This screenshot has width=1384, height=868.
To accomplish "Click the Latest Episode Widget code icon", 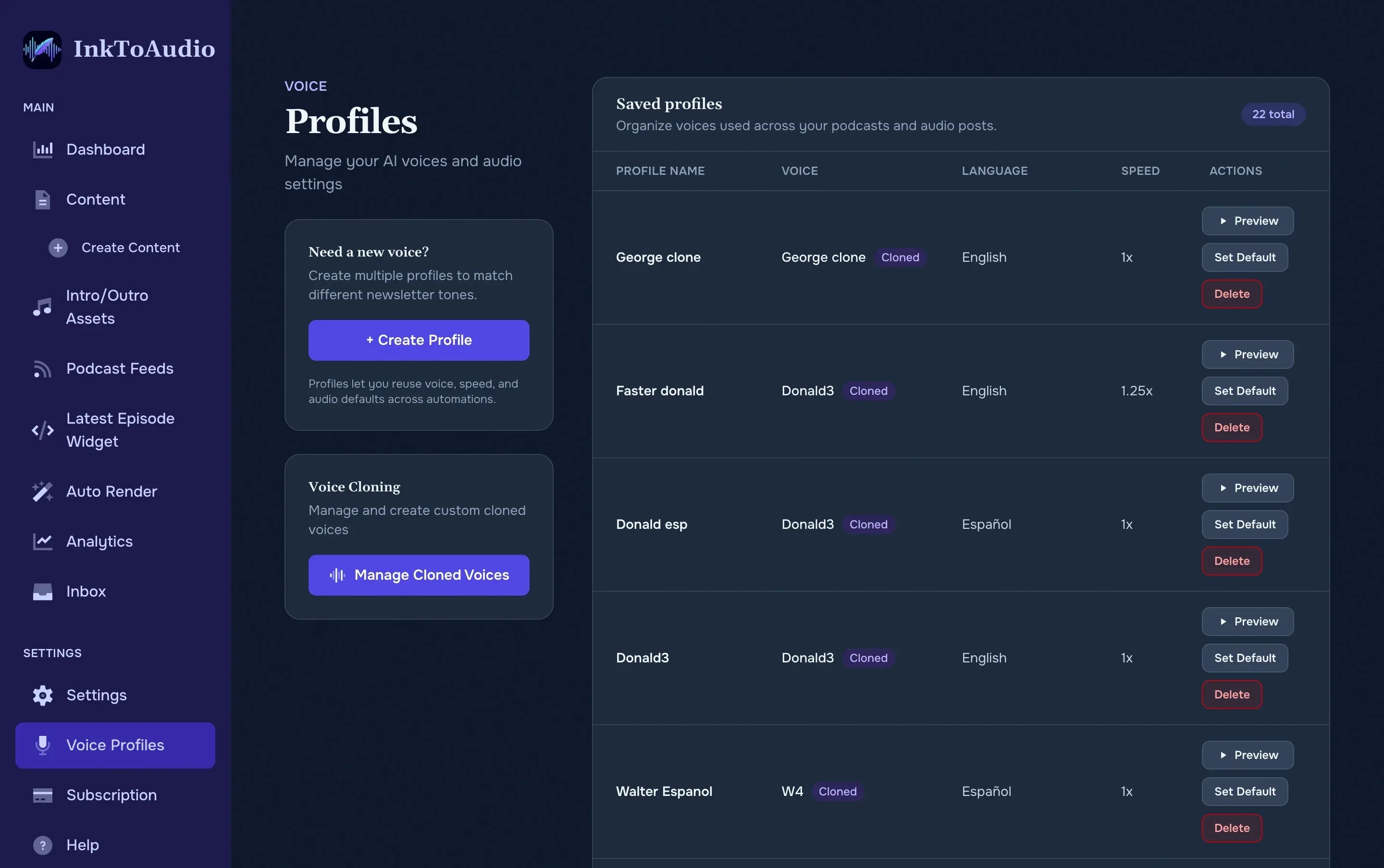I will click(42, 430).
